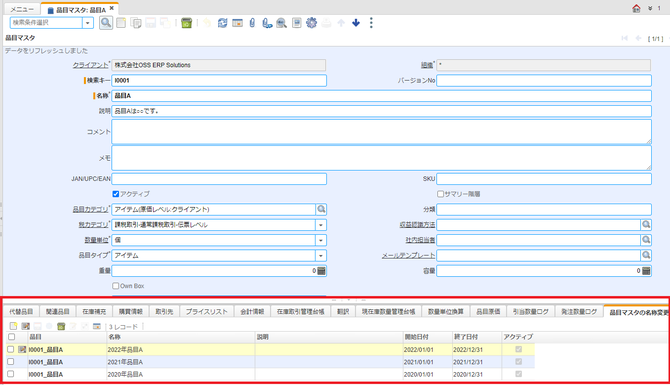Toggle アクティブ checkbox in 2021/01/01 row

(519, 362)
